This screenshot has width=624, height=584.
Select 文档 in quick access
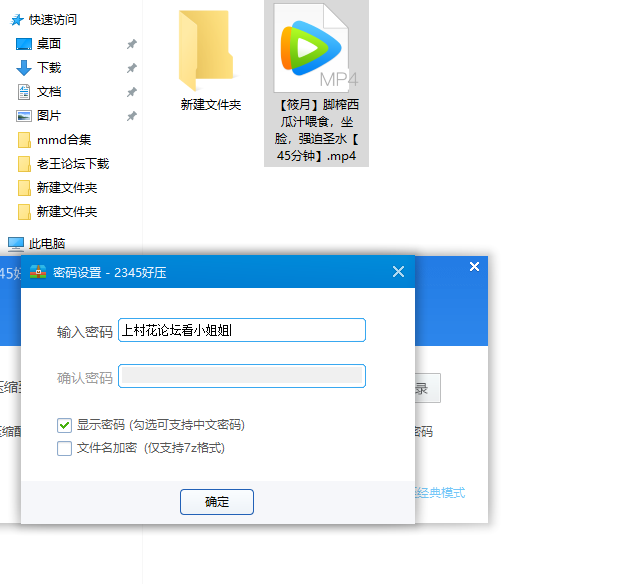(48, 92)
